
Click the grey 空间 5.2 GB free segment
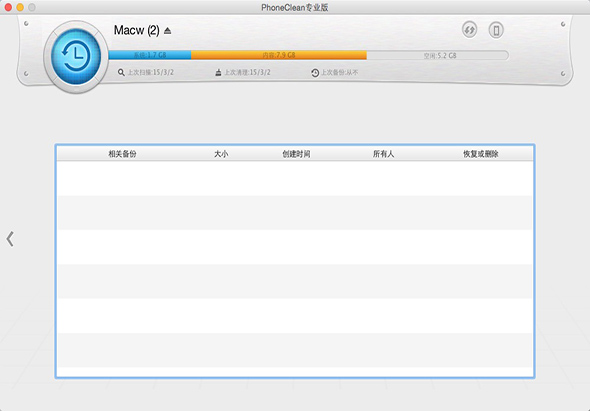point(438,55)
